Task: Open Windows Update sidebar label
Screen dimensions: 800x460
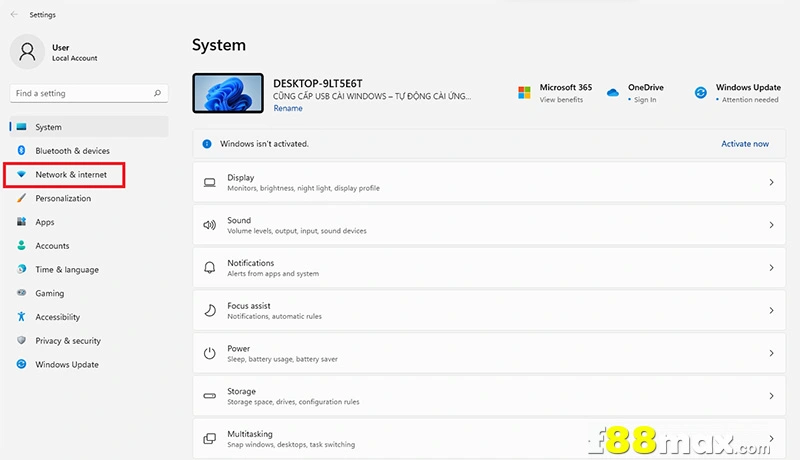Action: (x=67, y=364)
